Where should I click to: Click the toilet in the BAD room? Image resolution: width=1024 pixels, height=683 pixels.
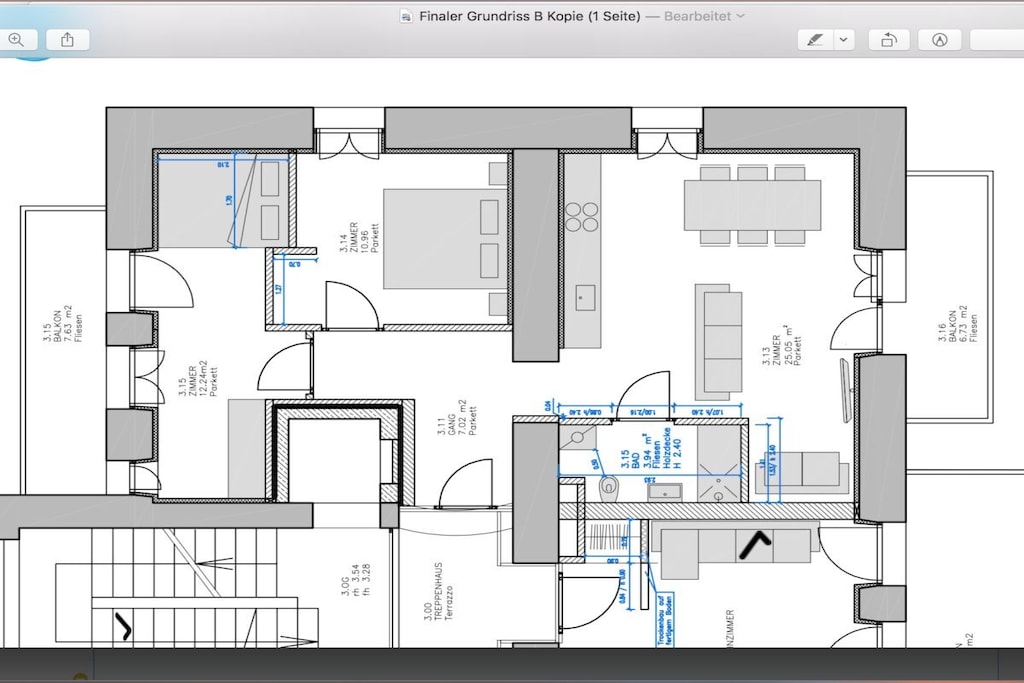click(609, 486)
